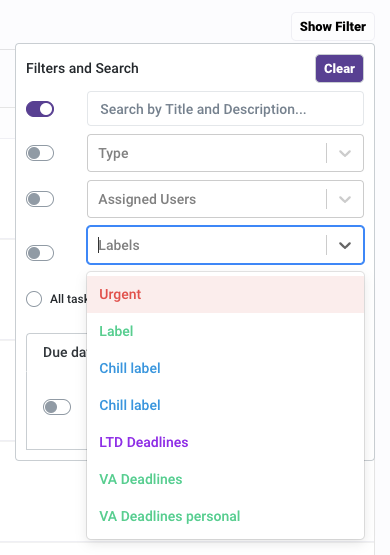Click the Assigned Users chevron icon
This screenshot has height=555, width=390.
tap(345, 199)
